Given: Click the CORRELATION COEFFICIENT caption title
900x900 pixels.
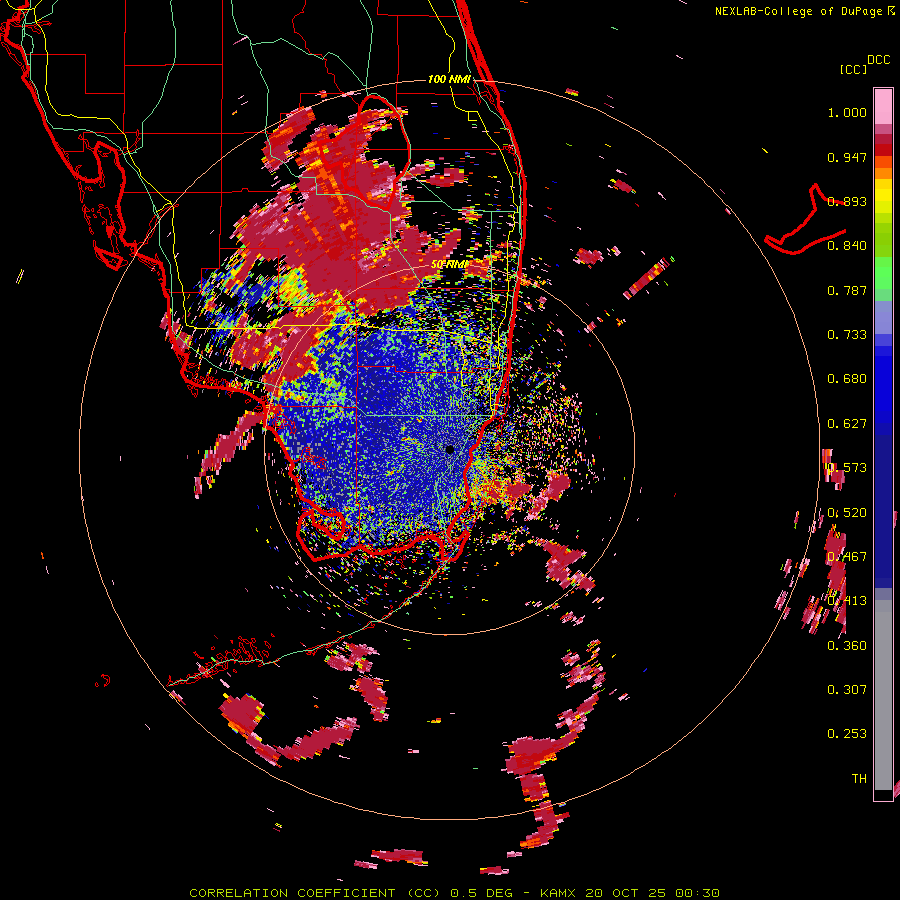Looking at the screenshot, I should click(x=292, y=893).
